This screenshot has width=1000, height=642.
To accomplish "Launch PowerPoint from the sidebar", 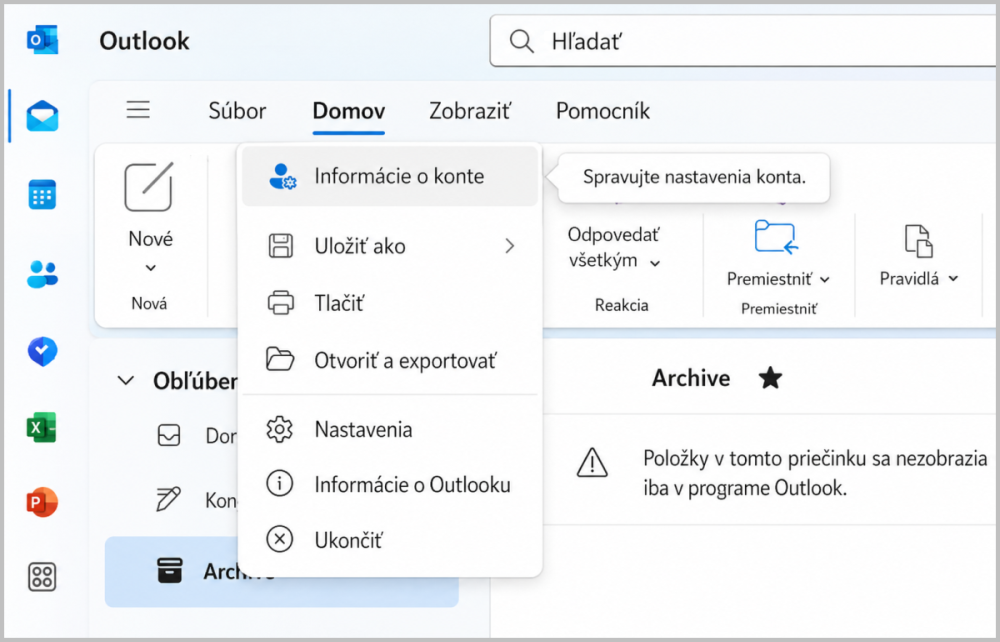I will (42, 502).
